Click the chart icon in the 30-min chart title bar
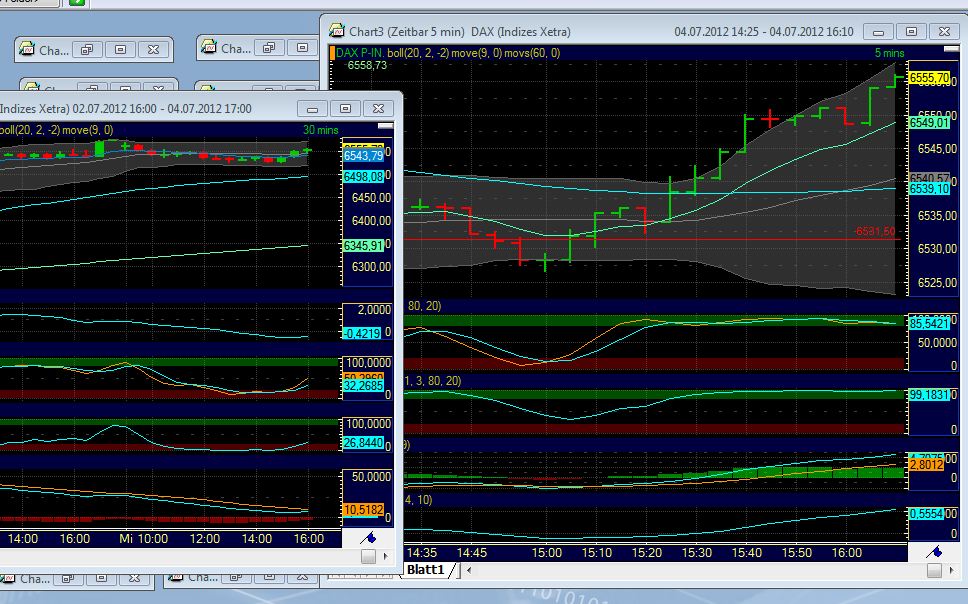This screenshot has width=968, height=604. click(x=4, y=108)
